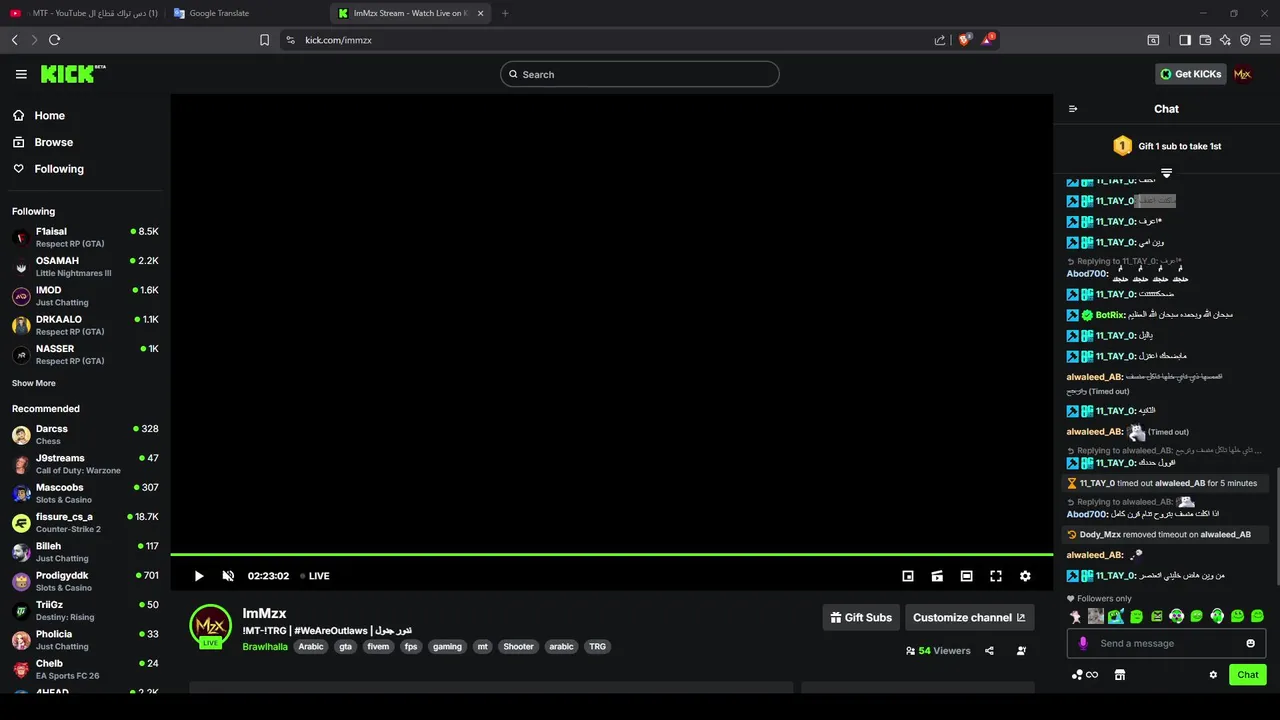Focus the Kick search box
Screen dimensions: 1280x720
[x=639, y=74]
